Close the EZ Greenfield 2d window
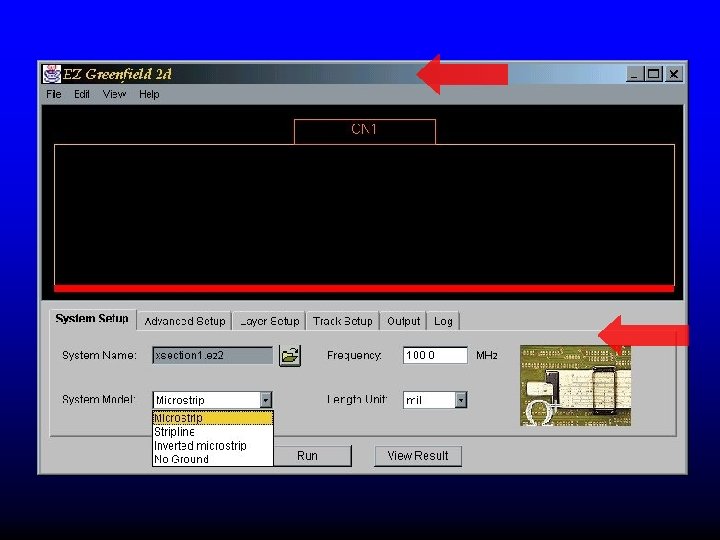Image resolution: width=720 pixels, height=540 pixels. pos(674,74)
